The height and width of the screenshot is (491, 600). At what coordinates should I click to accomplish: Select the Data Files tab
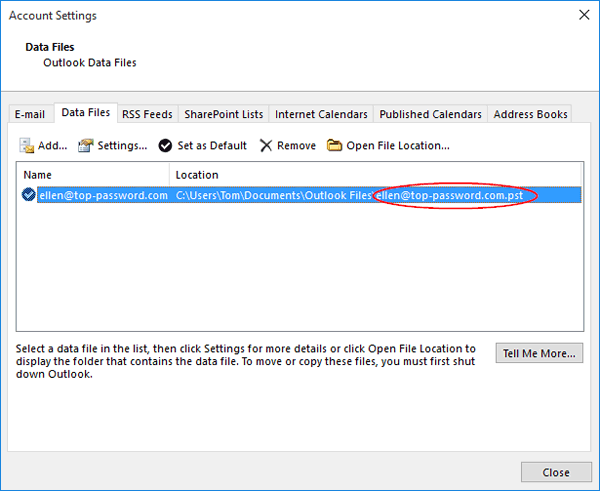(x=86, y=113)
